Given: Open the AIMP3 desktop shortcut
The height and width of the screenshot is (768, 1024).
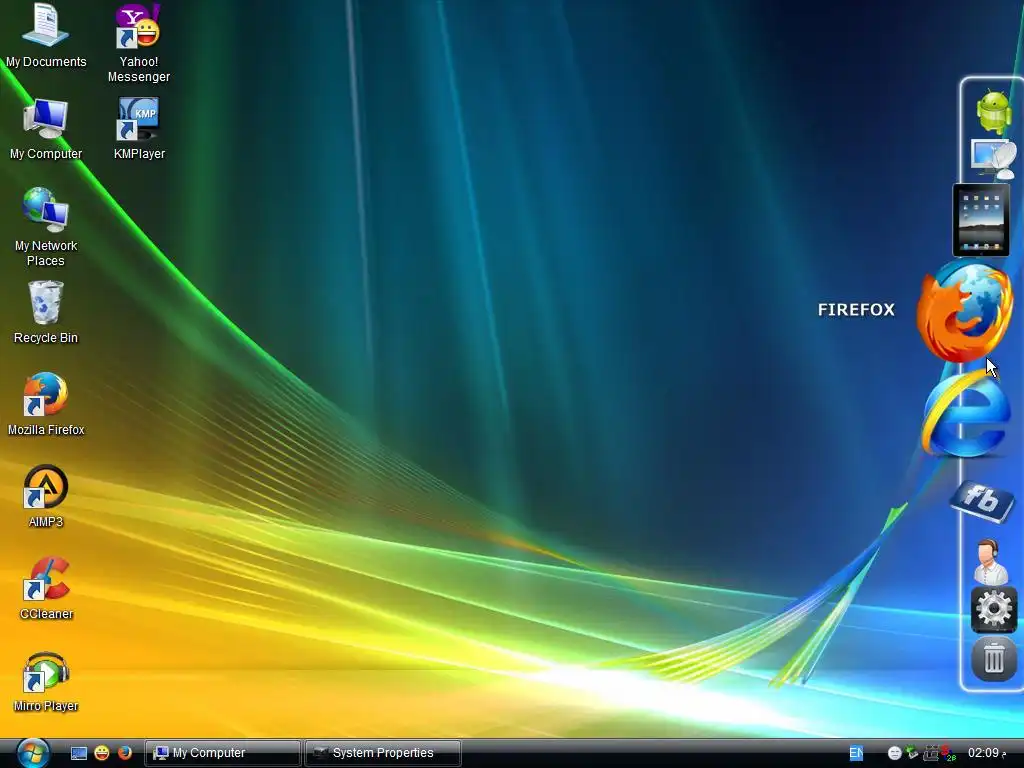Looking at the screenshot, I should 46,496.
